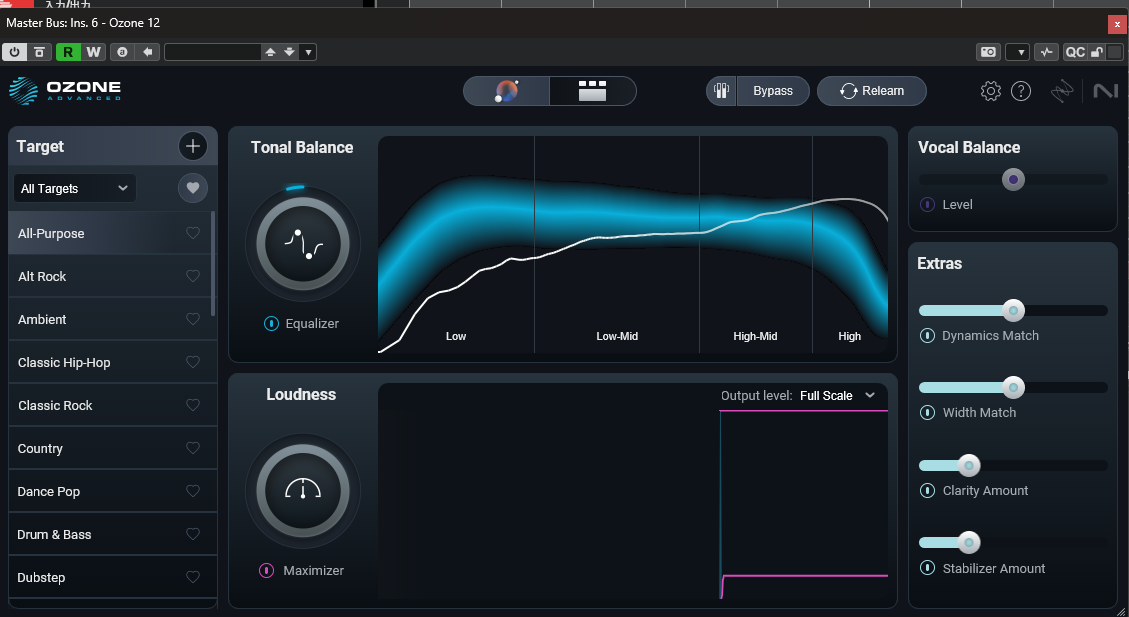Click the copy settings arrow icon
Screen dimensions: 1129x617
click(x=148, y=52)
